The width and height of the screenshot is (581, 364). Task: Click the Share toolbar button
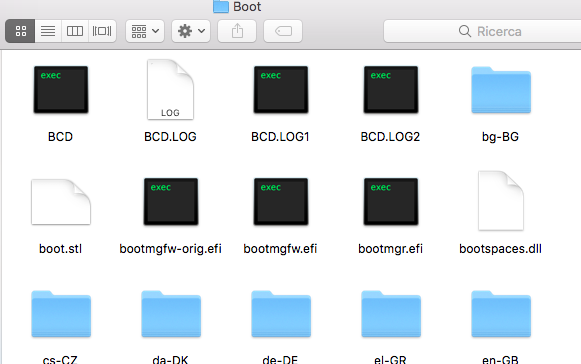pos(237,31)
